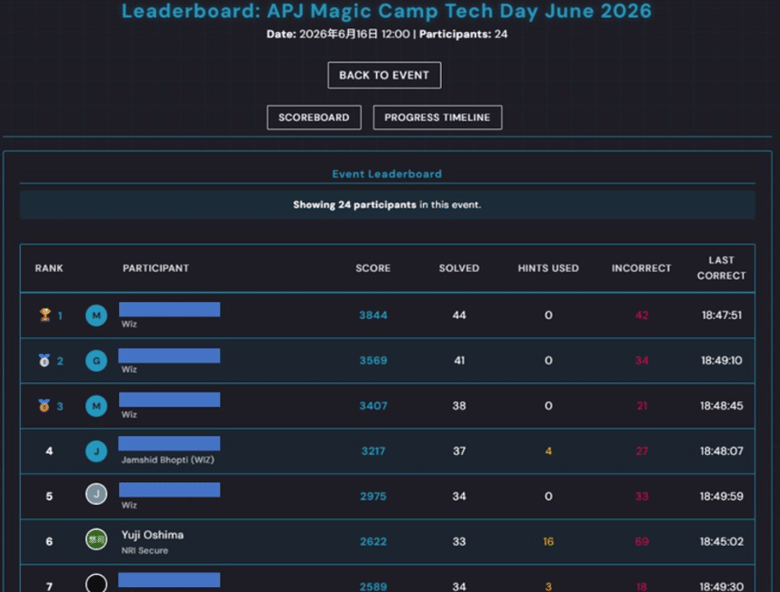Click the Event Leaderboard heading
Screen dimensions: 780x592
(x=387, y=174)
